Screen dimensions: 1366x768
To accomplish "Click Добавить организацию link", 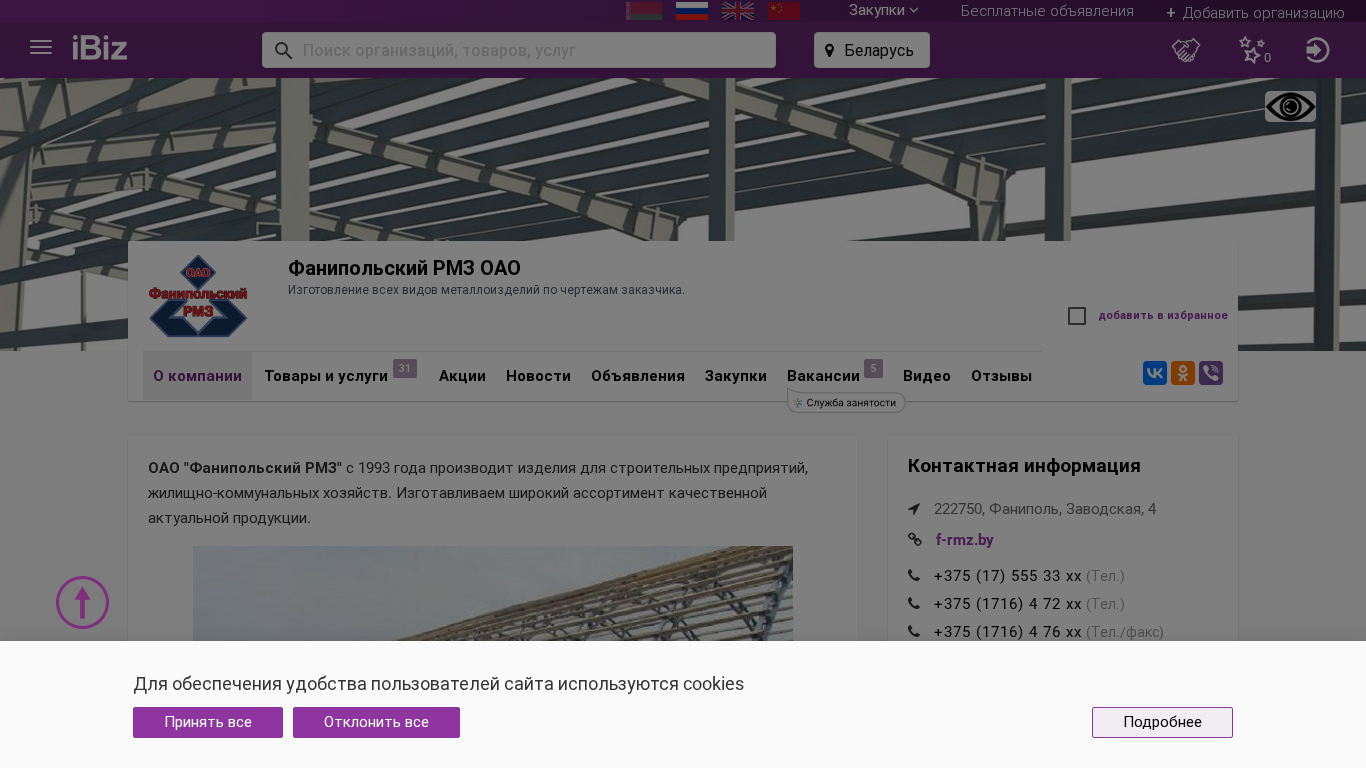I will [x=1255, y=13].
